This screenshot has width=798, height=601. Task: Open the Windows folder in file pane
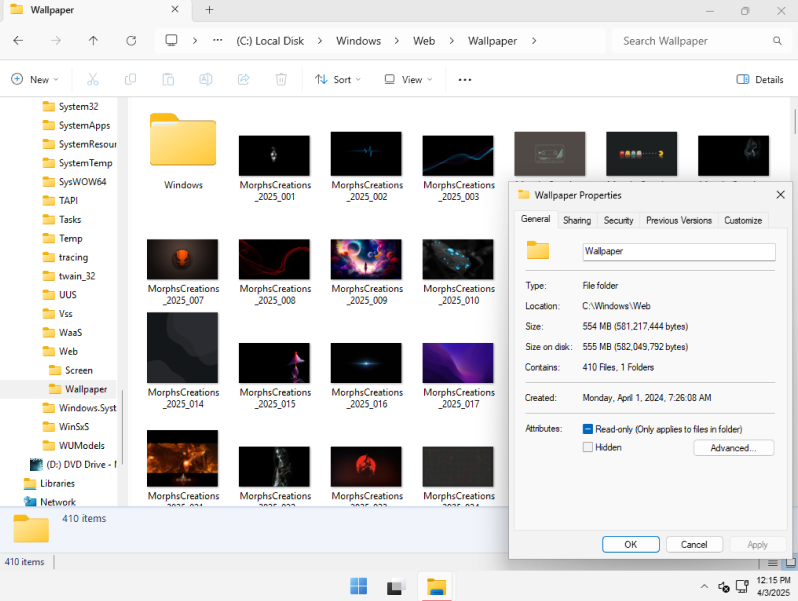183,151
